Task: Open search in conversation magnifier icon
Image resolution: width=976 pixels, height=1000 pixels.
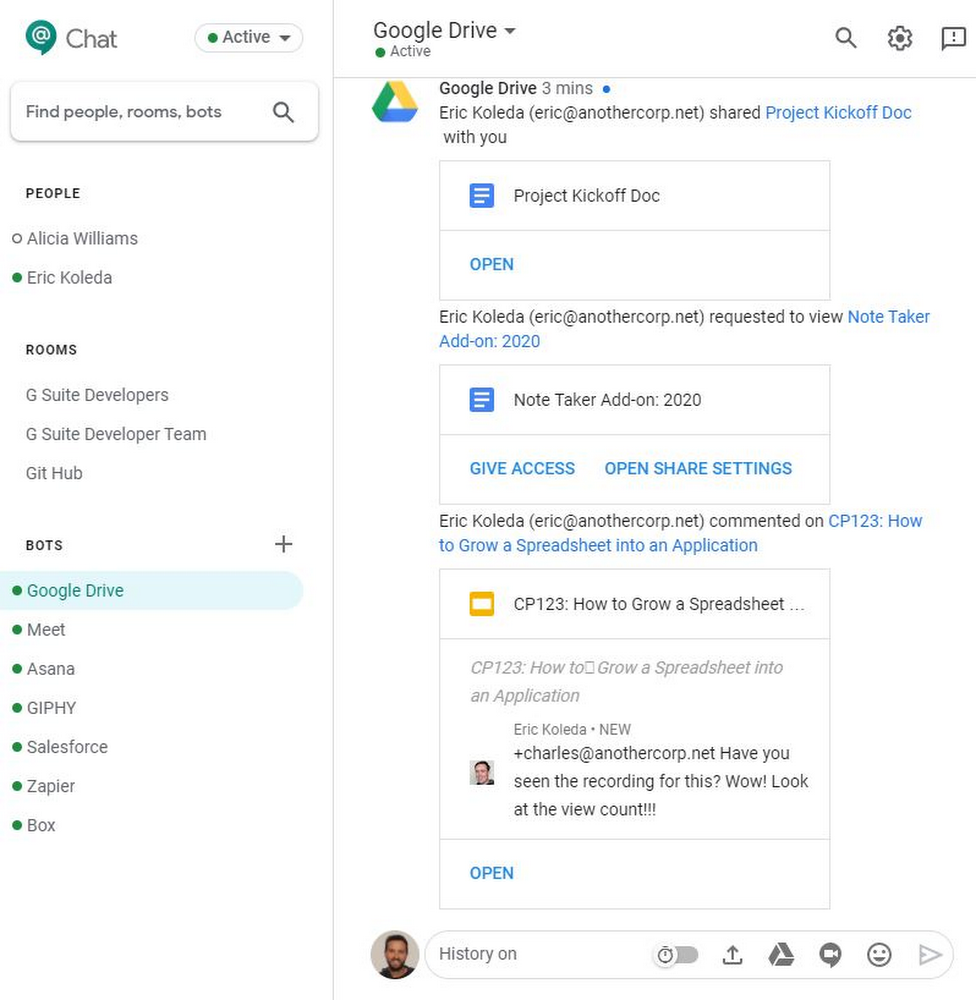Action: 845,38
